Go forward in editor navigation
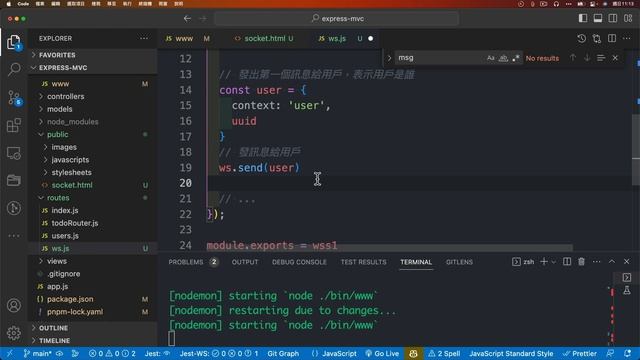The height and width of the screenshot is (360, 640). 203,18
